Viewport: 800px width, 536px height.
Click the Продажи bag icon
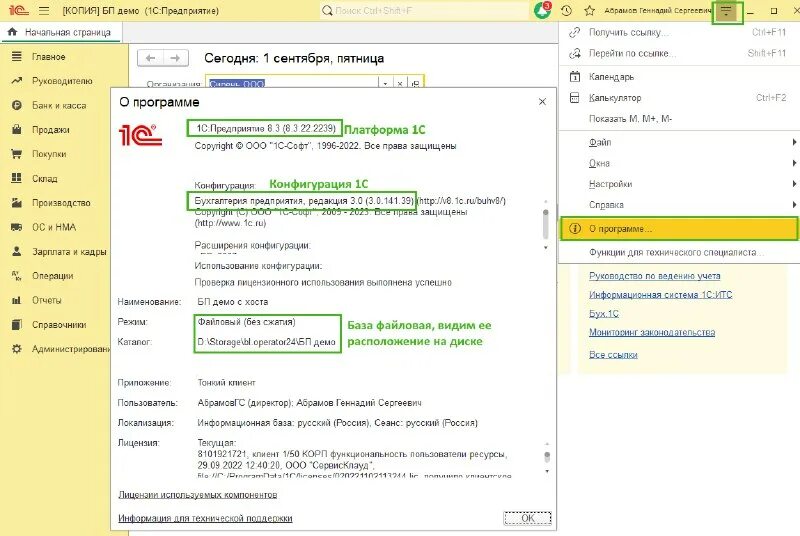pos(17,130)
